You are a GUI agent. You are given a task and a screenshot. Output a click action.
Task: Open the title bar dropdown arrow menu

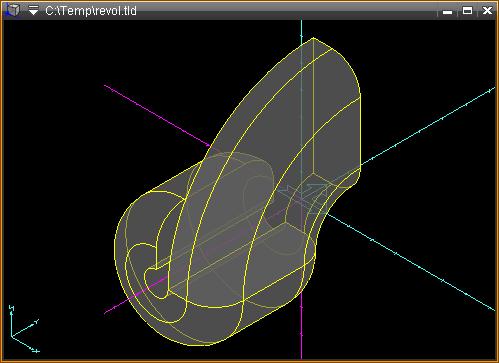coord(33,10)
